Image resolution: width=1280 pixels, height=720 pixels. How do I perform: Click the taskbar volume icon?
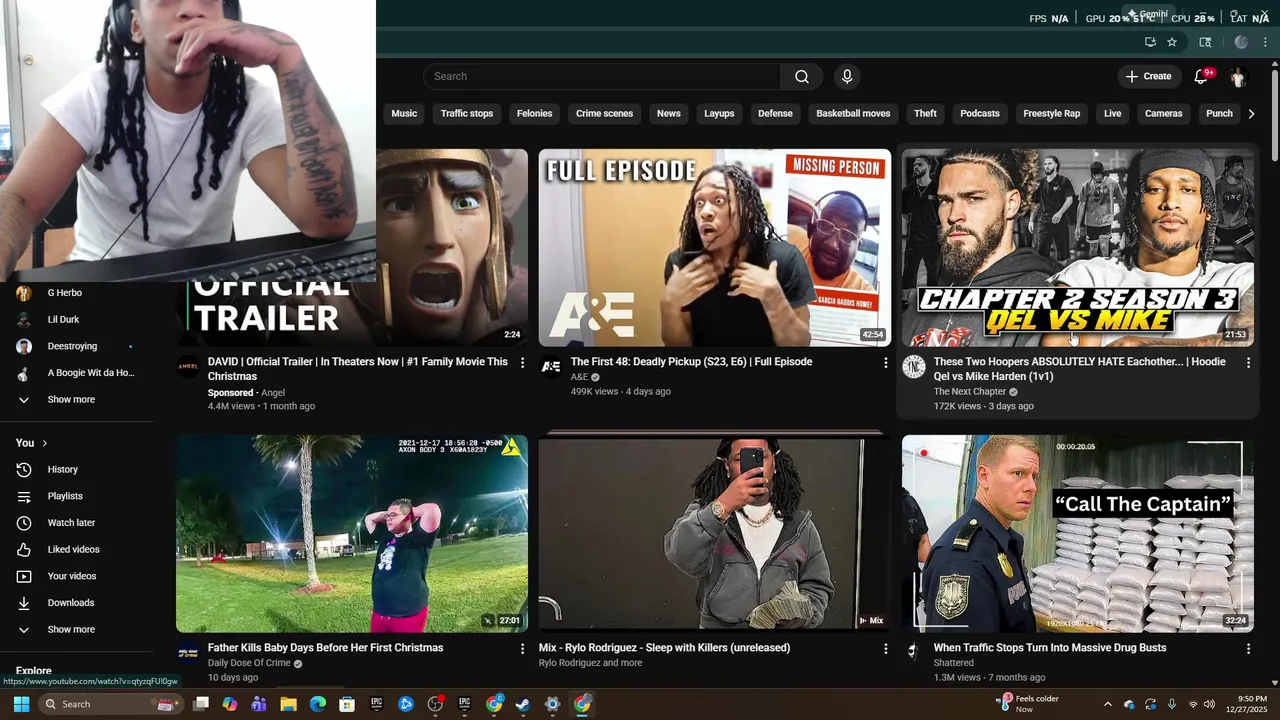pyautogui.click(x=1210, y=704)
